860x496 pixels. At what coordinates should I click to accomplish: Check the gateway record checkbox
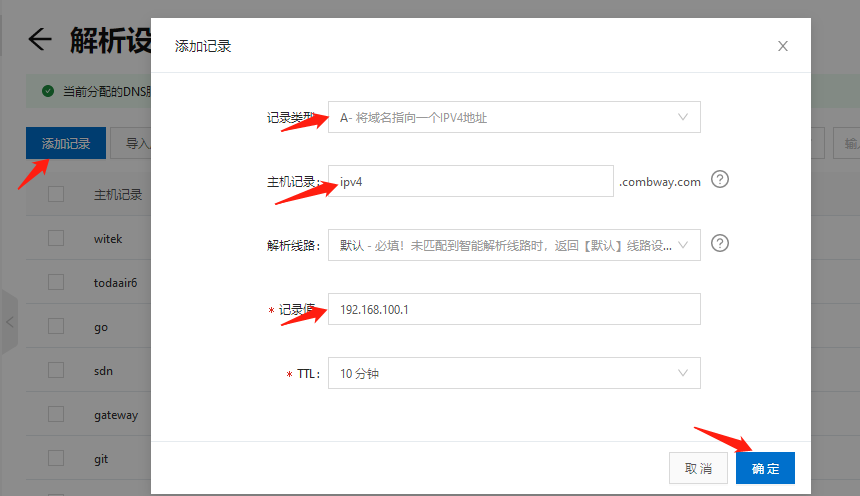(x=56, y=414)
